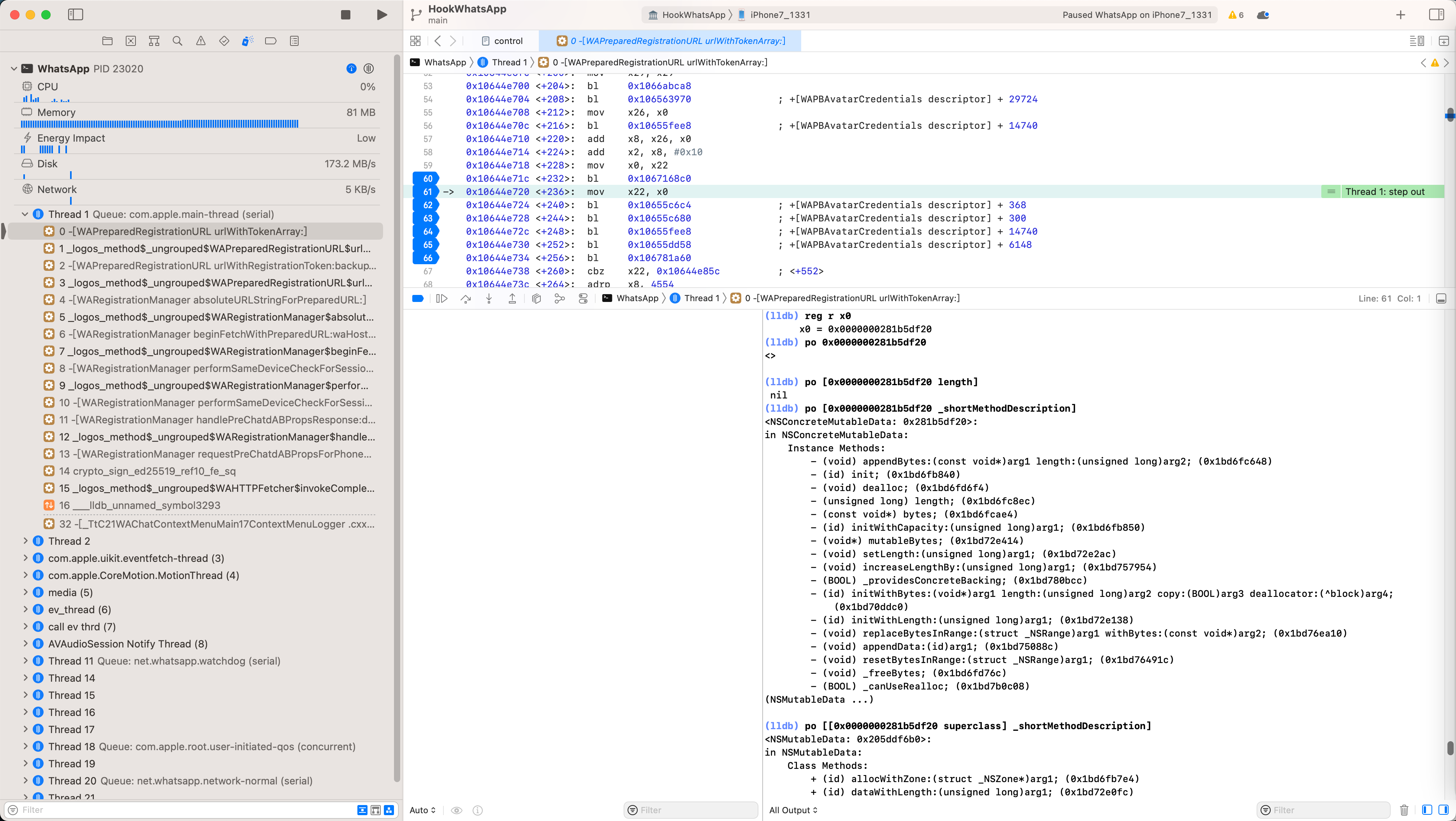Collapse Thread 1 main-thread disclosure
The width and height of the screenshot is (1456, 821).
click(25, 214)
